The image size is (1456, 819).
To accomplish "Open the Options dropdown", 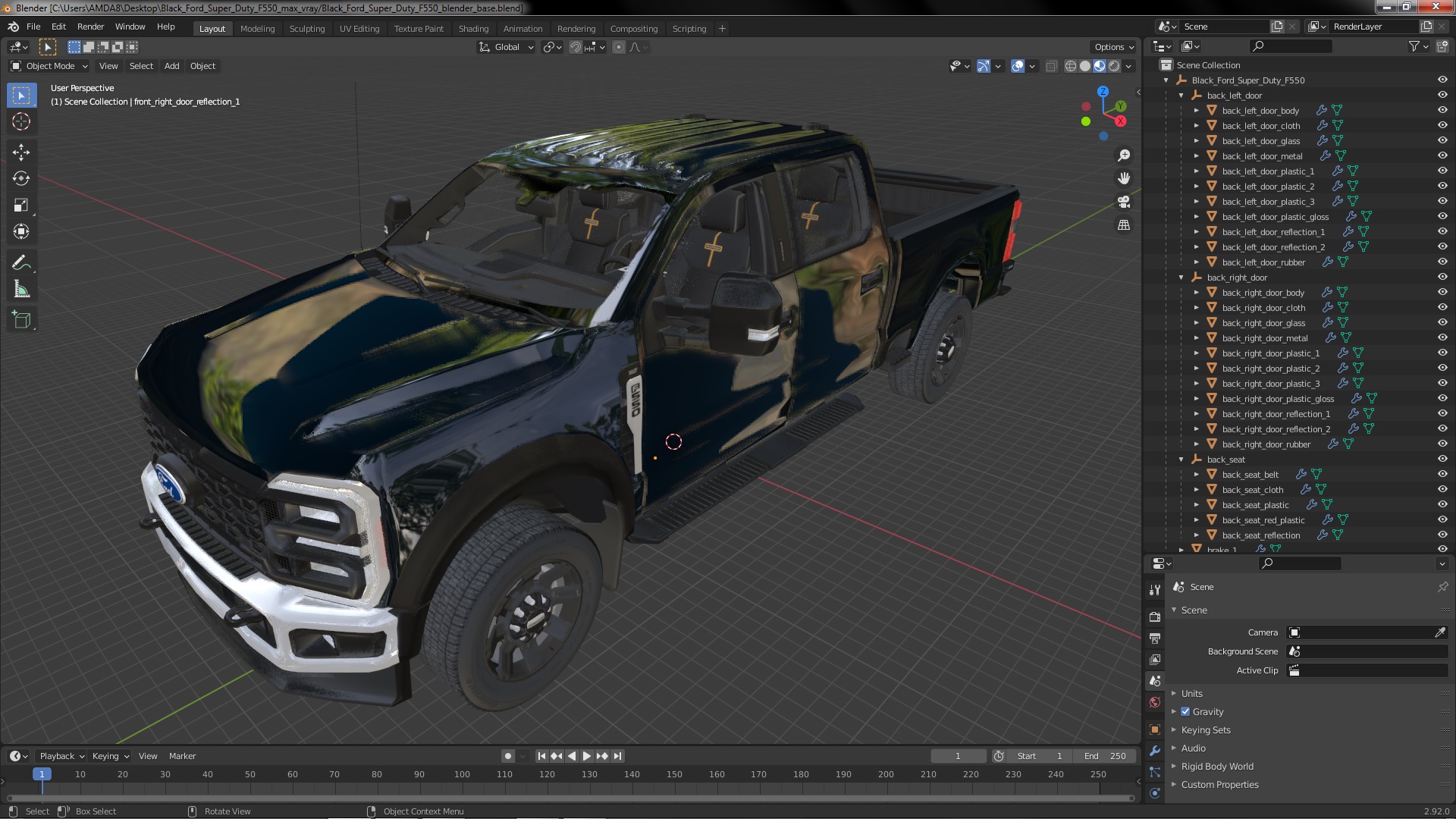I will click(x=1114, y=47).
